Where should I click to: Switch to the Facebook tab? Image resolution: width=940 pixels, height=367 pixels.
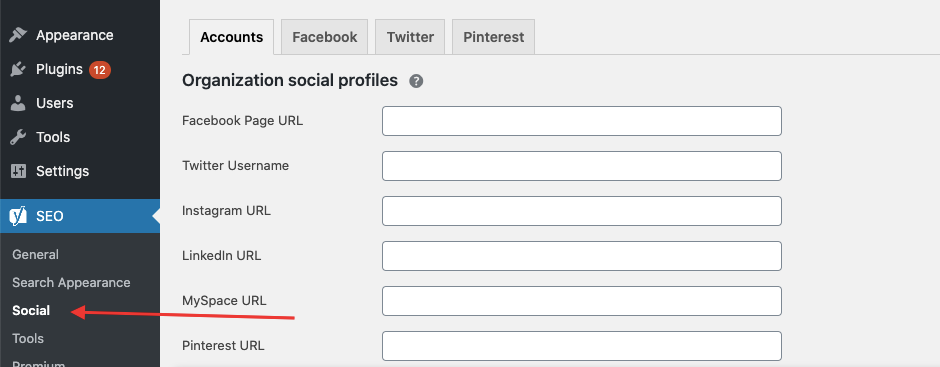coord(324,37)
